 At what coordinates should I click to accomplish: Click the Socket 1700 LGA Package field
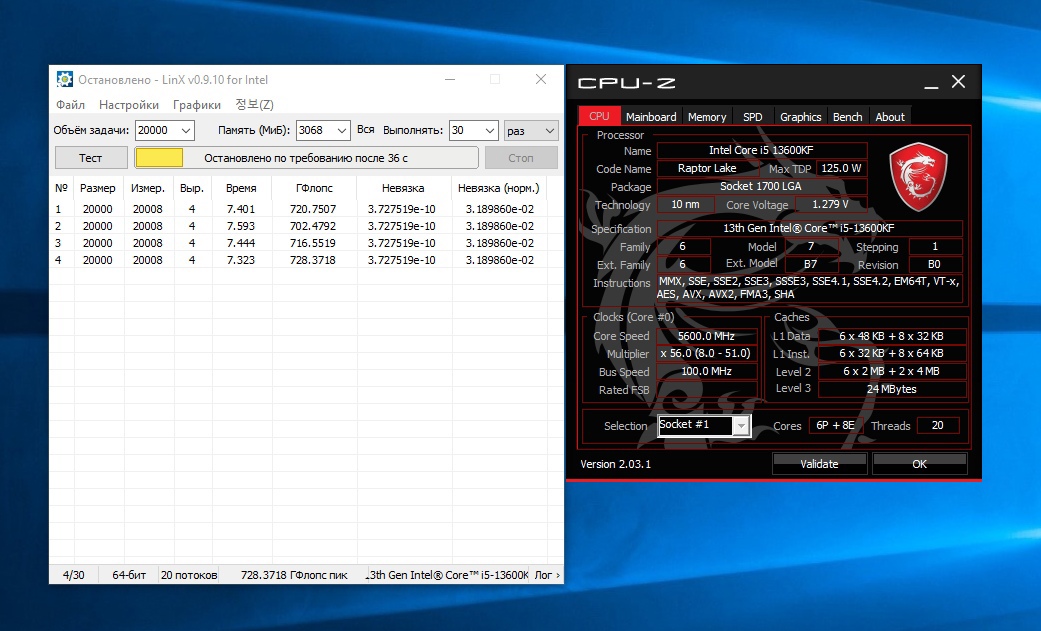[761, 186]
